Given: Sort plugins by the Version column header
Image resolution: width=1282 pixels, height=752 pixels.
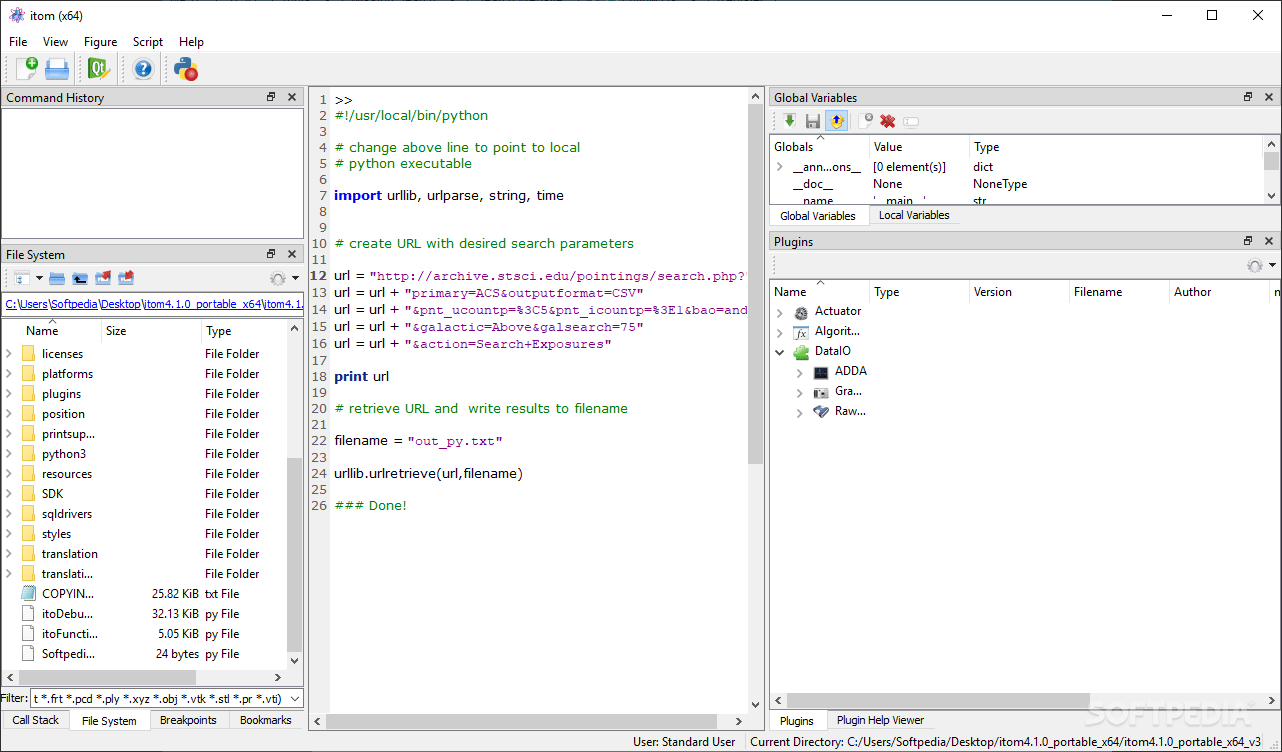Looking at the screenshot, I should [1019, 292].
